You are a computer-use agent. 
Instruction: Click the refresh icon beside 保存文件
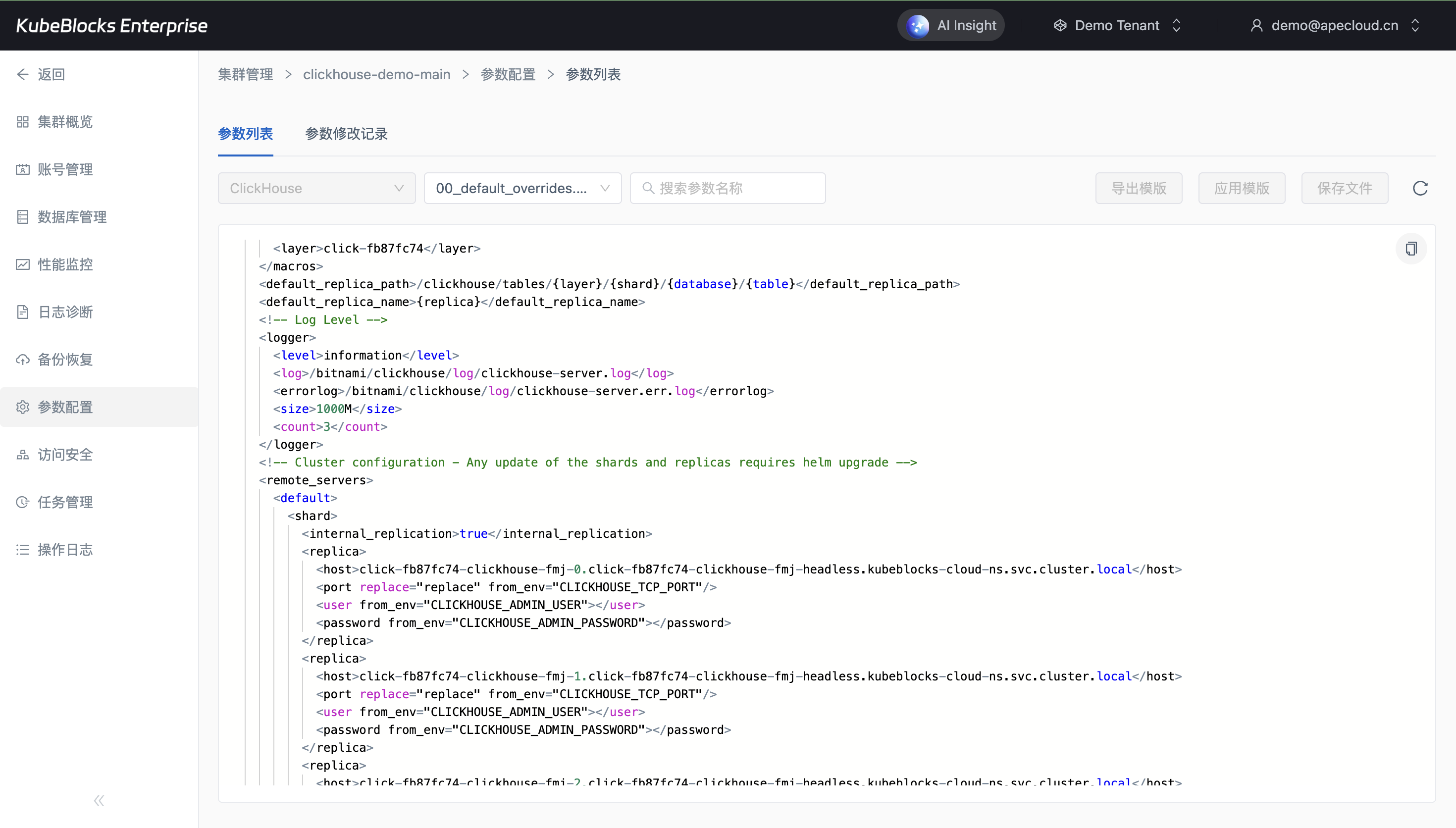click(1420, 188)
